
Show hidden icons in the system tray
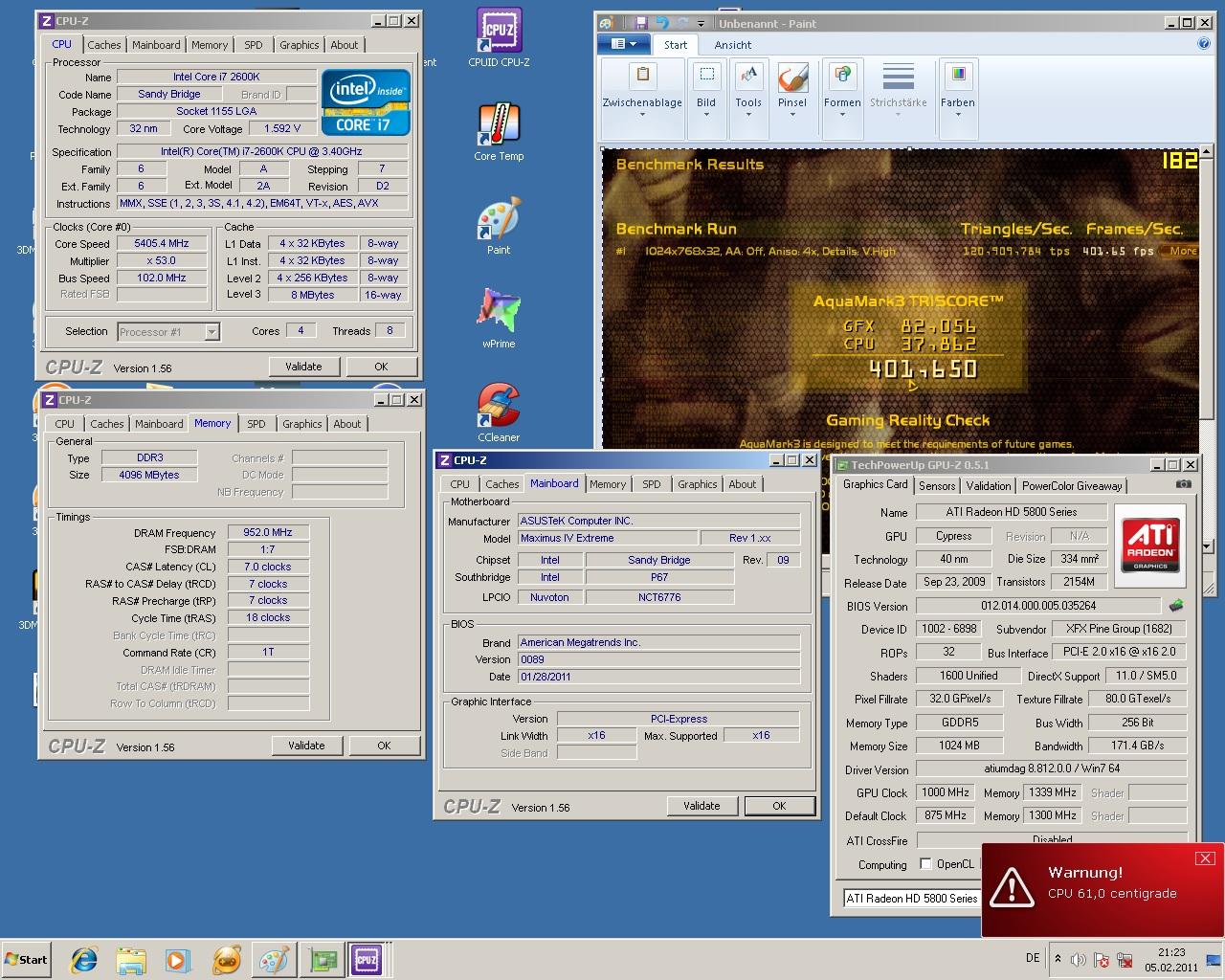click(1058, 959)
